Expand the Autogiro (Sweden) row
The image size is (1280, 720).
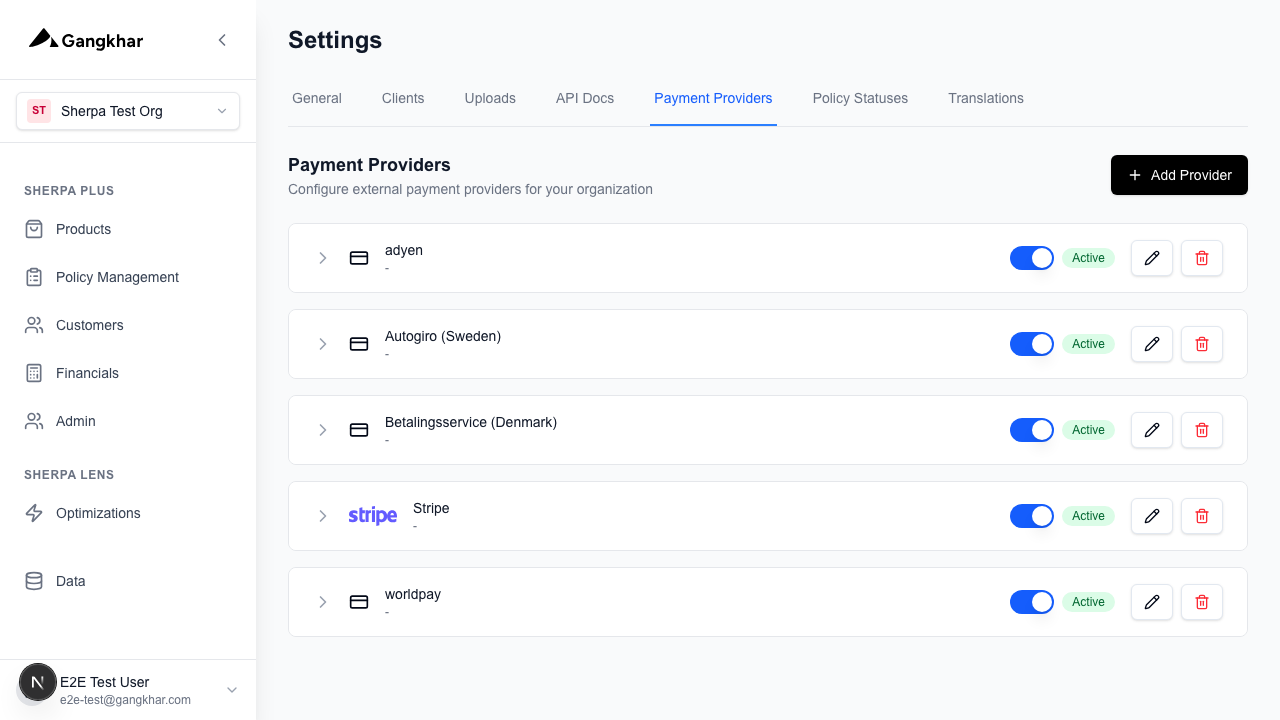coord(323,344)
